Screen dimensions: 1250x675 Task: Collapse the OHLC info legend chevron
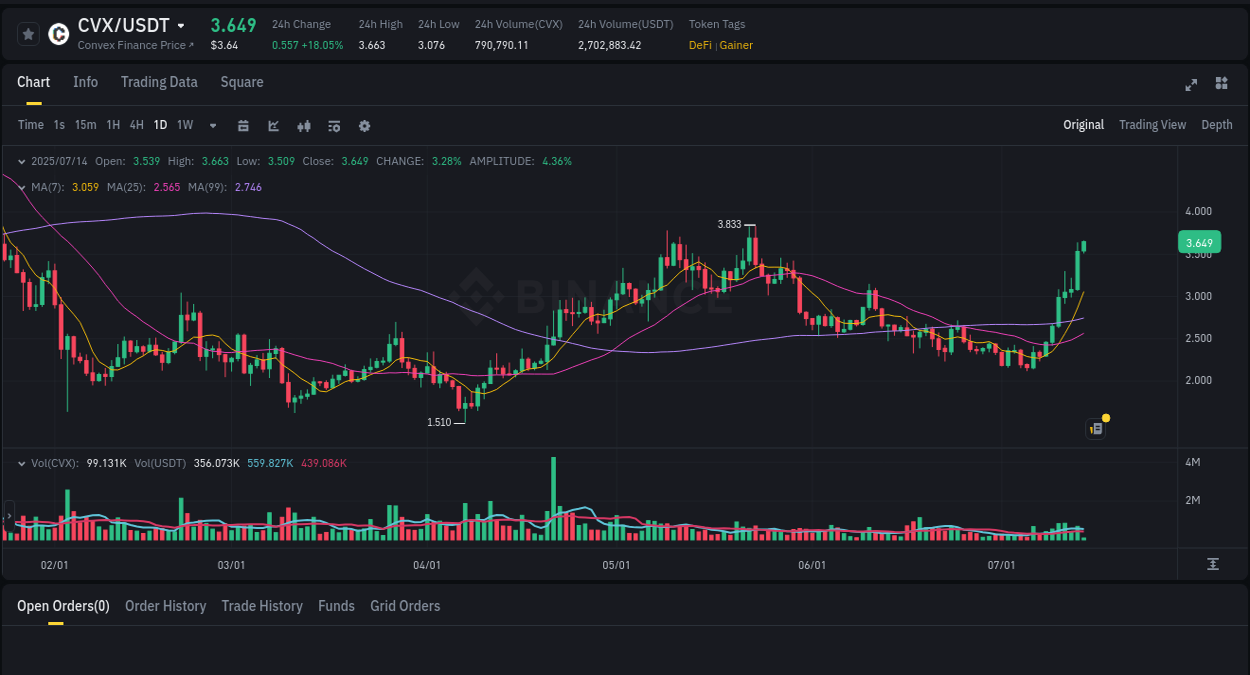tap(22, 160)
